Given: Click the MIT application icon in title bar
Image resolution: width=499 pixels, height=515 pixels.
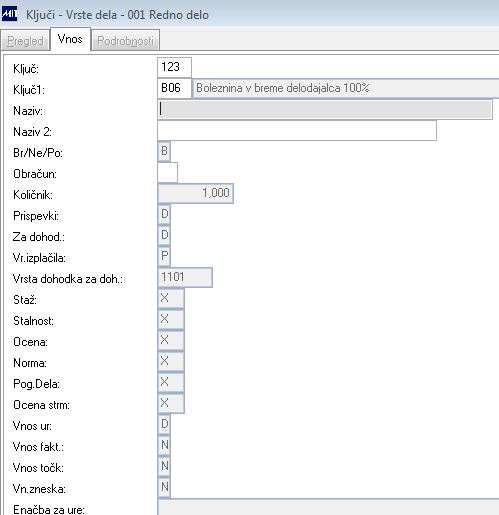Looking at the screenshot, I should pyautogui.click(x=9, y=14).
